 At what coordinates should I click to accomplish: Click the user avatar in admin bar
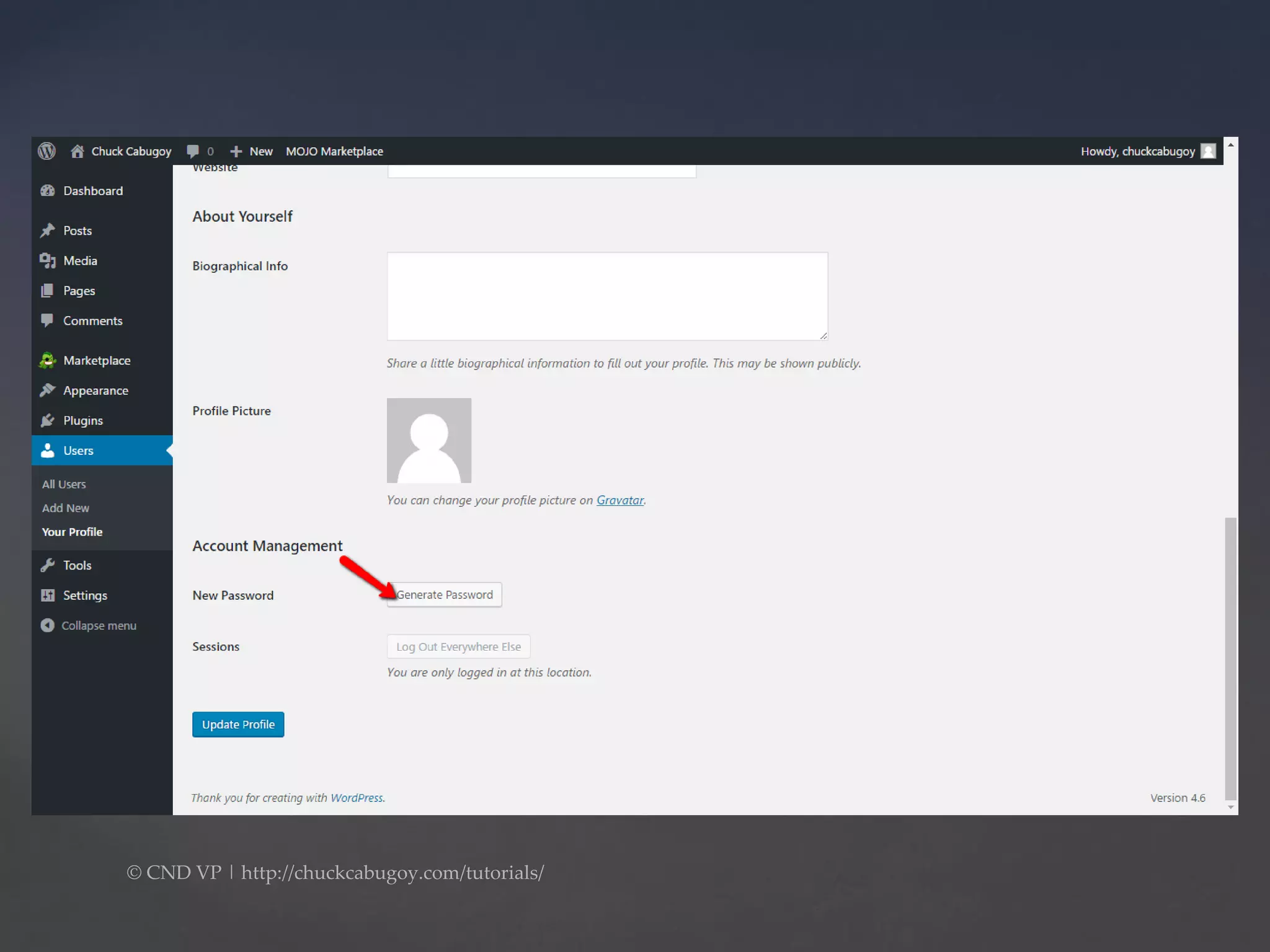tap(1208, 151)
